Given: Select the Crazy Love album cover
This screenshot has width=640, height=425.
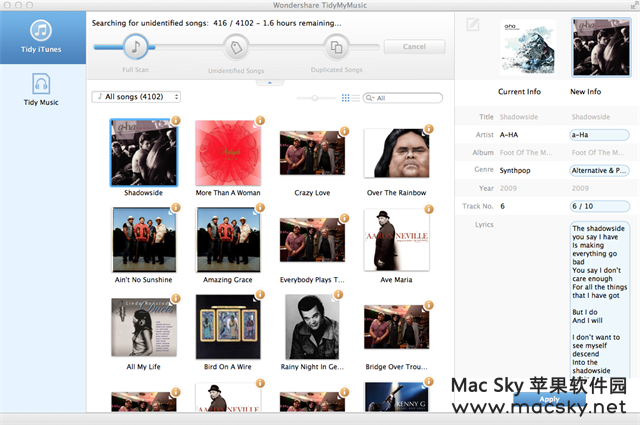Looking at the screenshot, I should tap(312, 153).
